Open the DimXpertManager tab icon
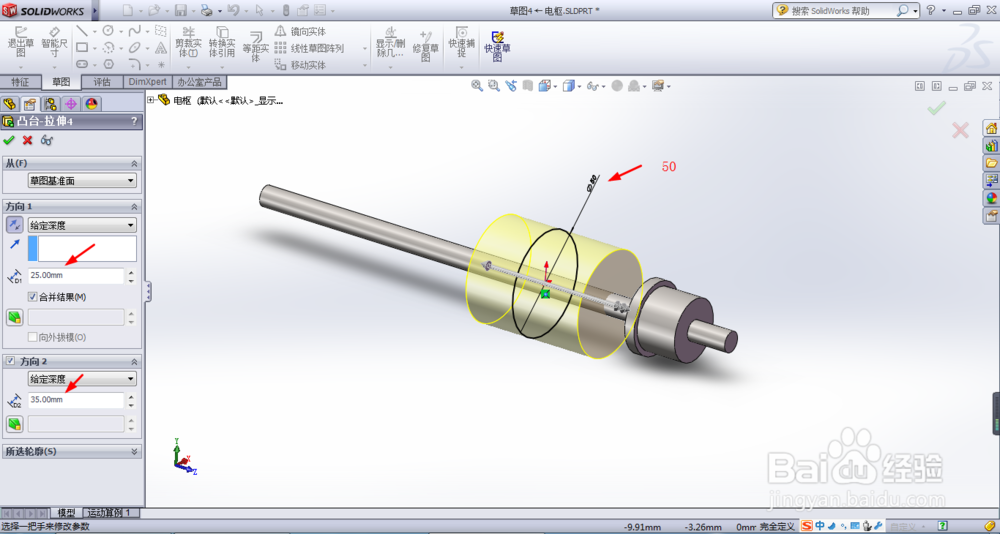Screen dimensions: 1000x534 [x=71, y=104]
